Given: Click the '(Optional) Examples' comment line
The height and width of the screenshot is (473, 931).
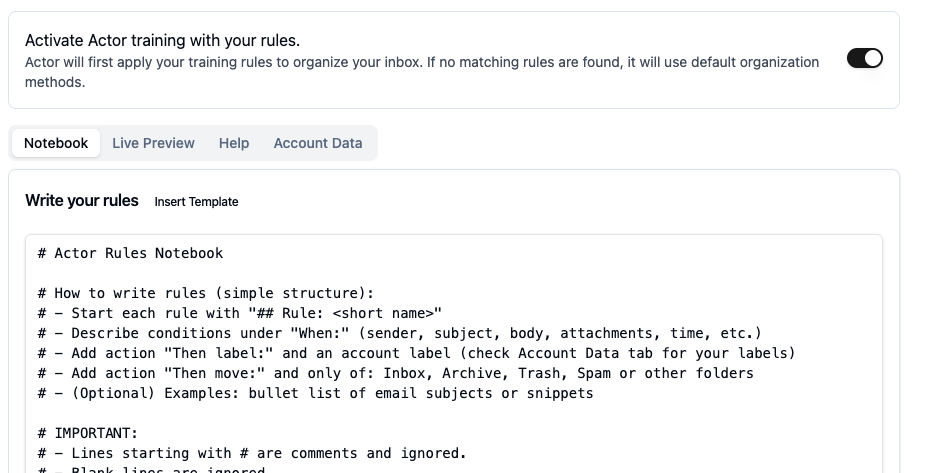Looking at the screenshot, I should click(316, 393).
